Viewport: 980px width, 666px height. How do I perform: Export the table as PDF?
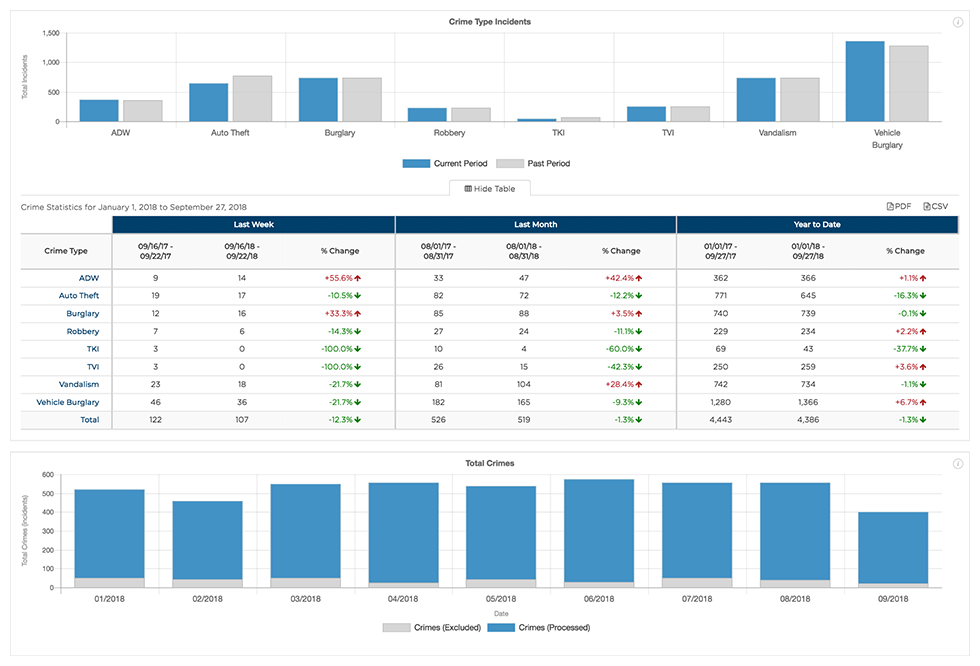click(x=899, y=206)
